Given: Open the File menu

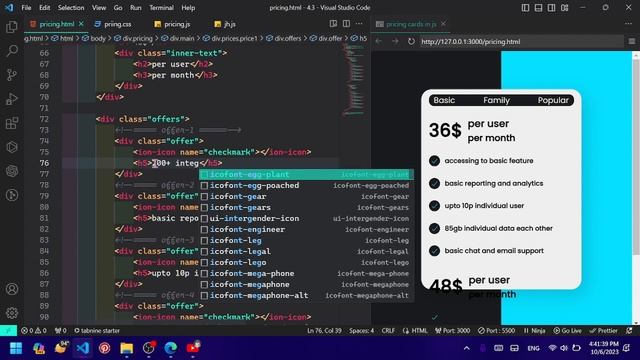Looking at the screenshot, I should [26, 8].
